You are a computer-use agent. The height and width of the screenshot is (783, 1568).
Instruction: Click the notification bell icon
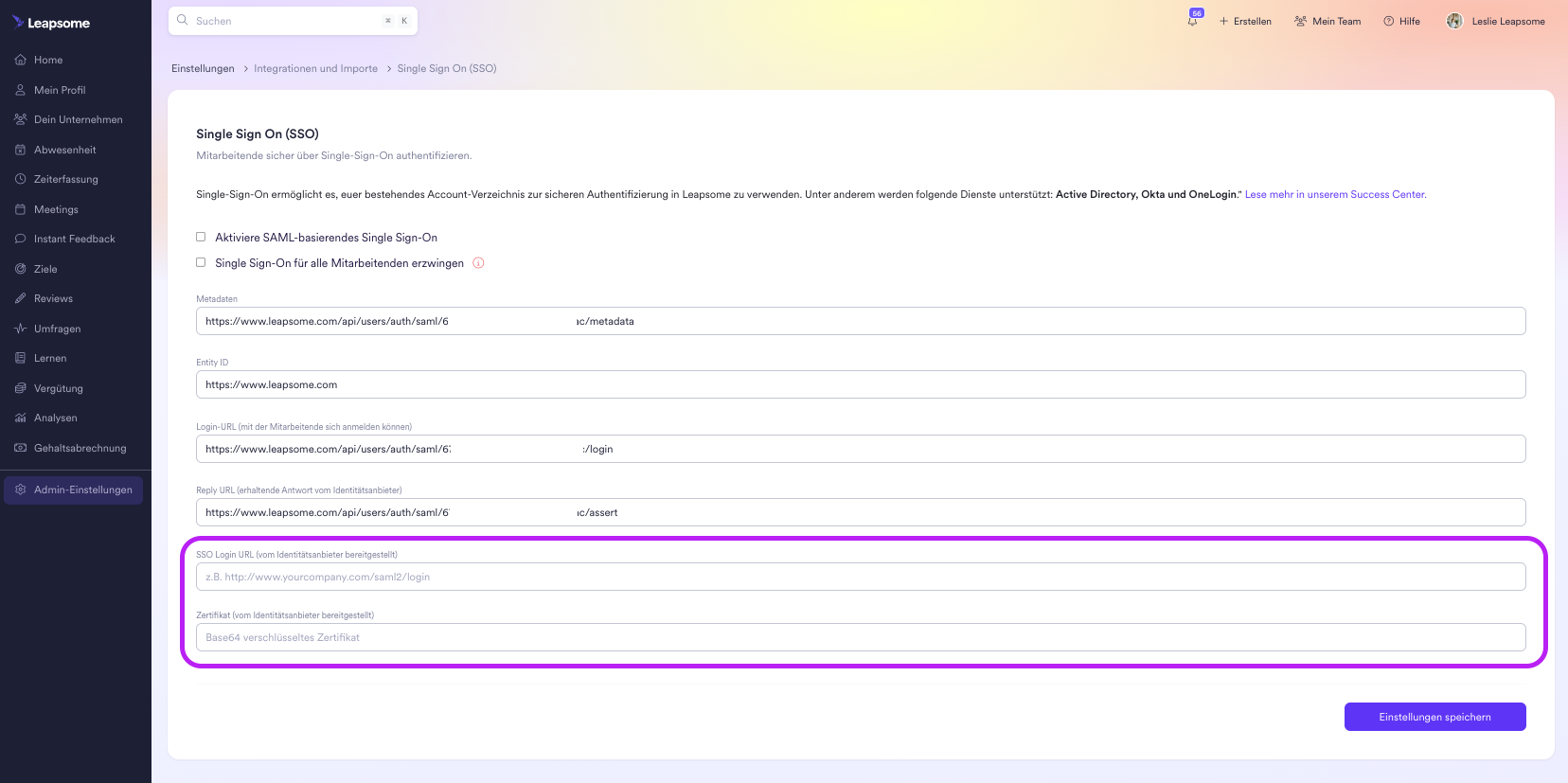[1193, 21]
